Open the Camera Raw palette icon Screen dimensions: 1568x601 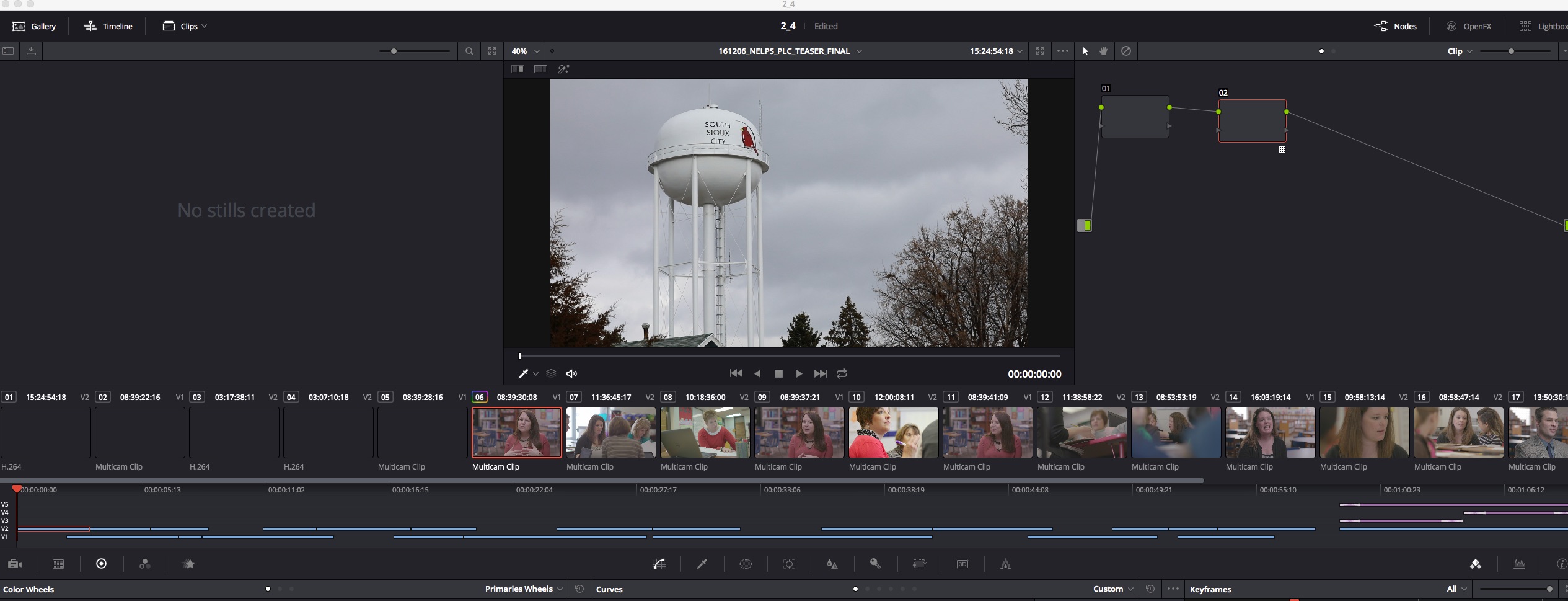[15, 564]
